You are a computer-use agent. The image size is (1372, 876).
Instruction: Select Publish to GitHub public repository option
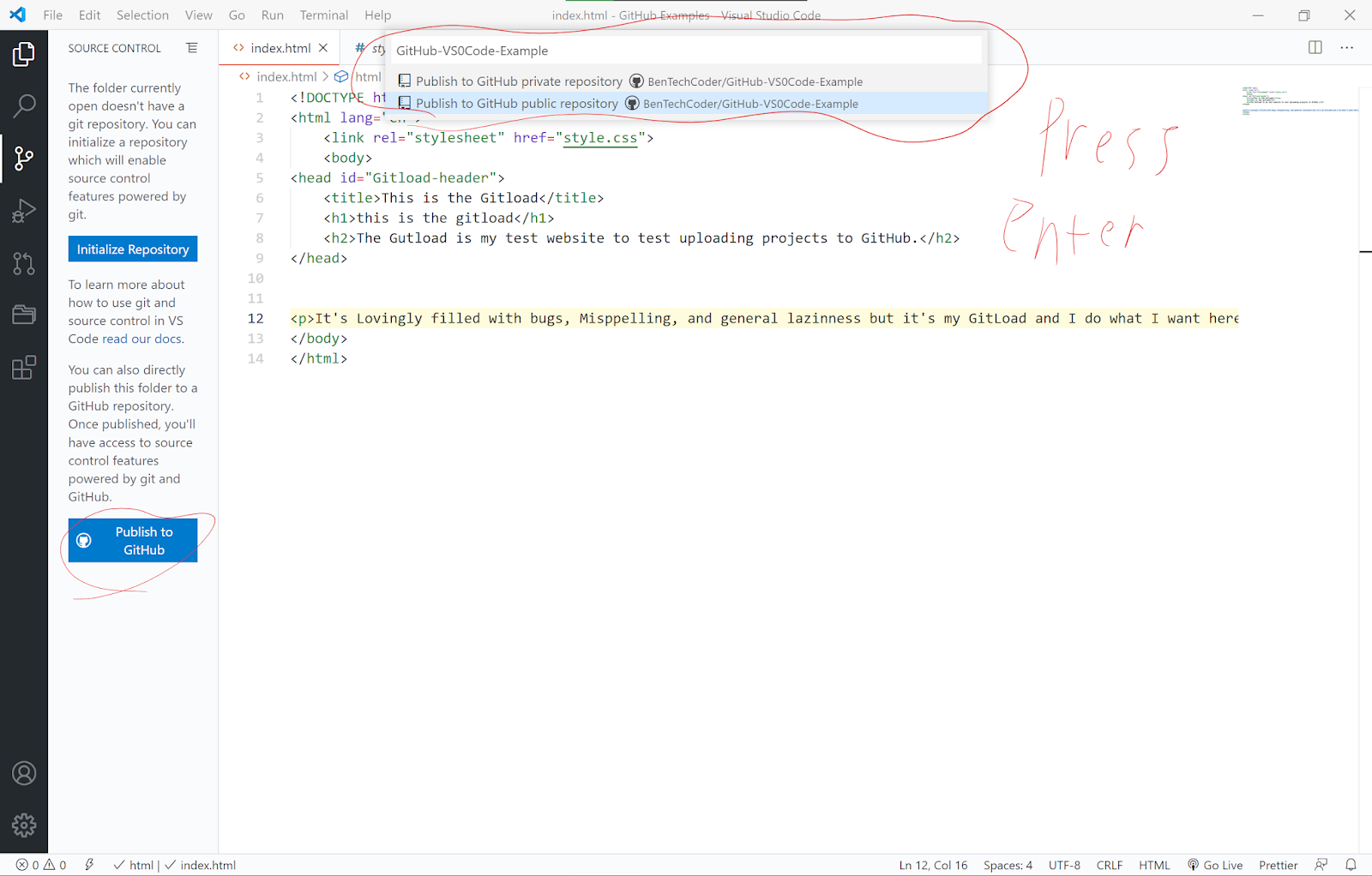pyautogui.click(x=686, y=104)
